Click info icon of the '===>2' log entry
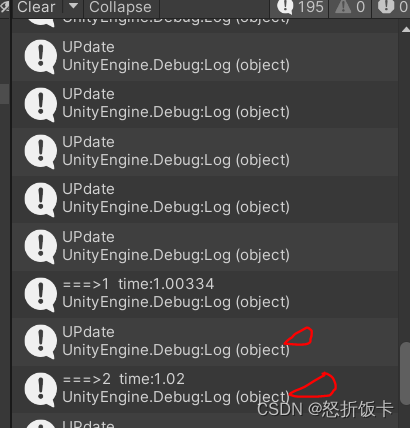Screen dimensions: 410x428 point(40,390)
